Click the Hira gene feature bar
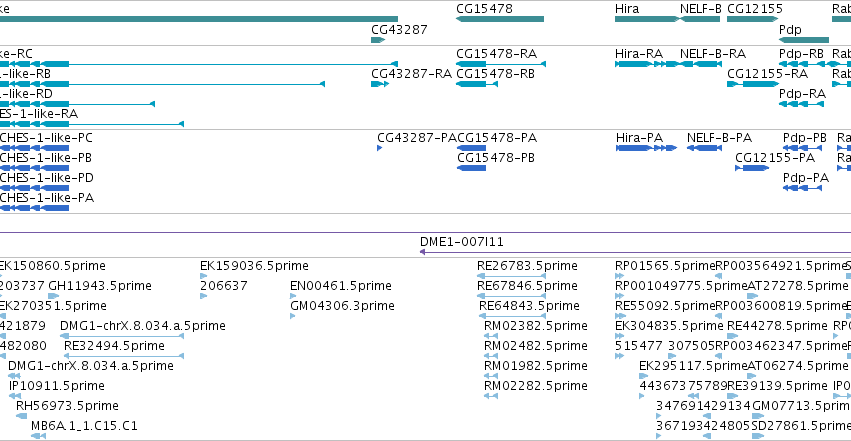This screenshot has height=441, width=851. pyautogui.click(x=647, y=19)
